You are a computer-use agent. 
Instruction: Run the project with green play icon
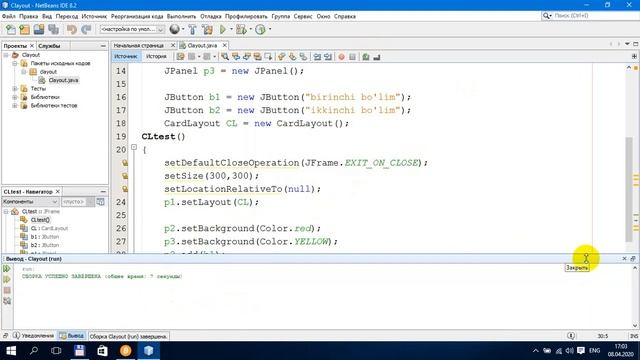[x=223, y=29]
